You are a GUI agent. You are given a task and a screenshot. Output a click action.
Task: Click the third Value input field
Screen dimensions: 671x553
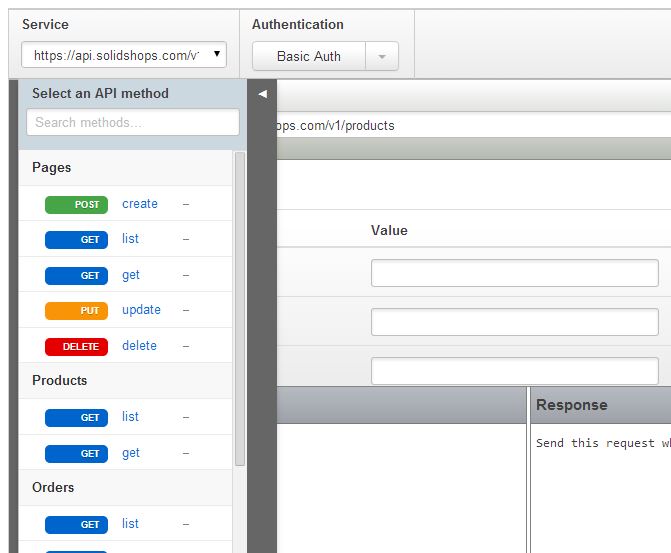(514, 371)
